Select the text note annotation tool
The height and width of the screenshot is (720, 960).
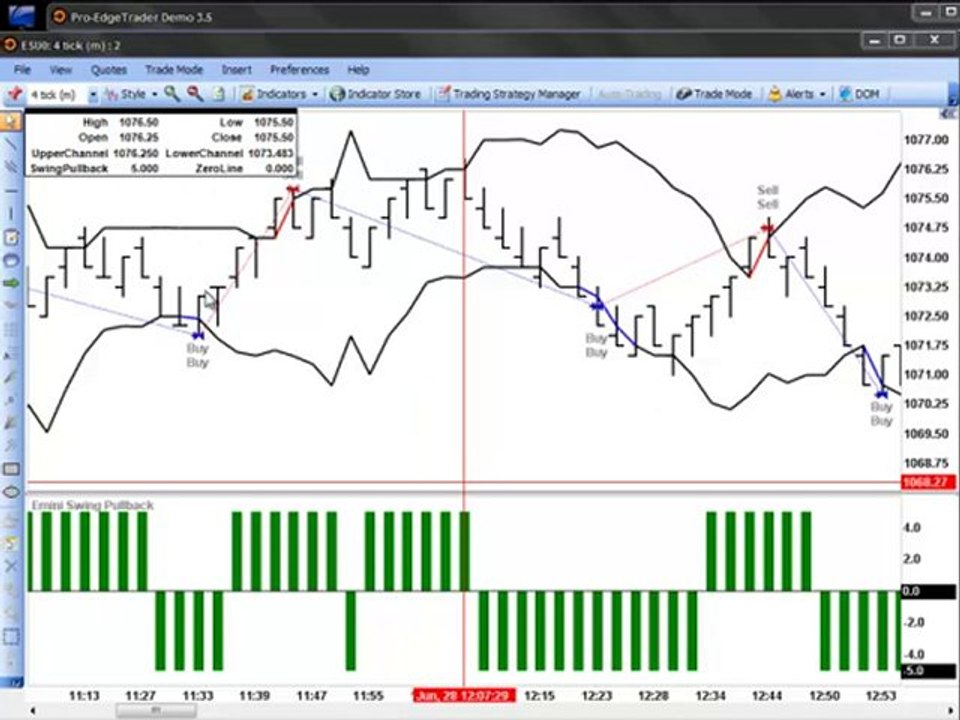click(11, 237)
